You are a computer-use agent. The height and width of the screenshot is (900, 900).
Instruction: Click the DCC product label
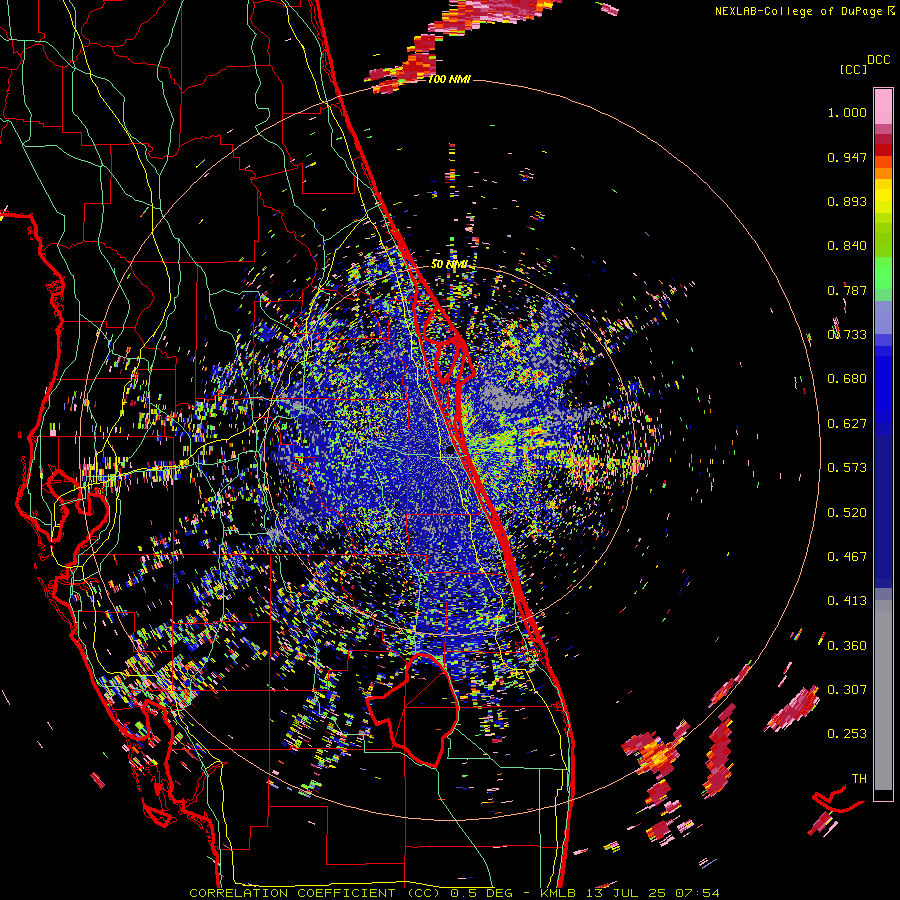coord(878,60)
